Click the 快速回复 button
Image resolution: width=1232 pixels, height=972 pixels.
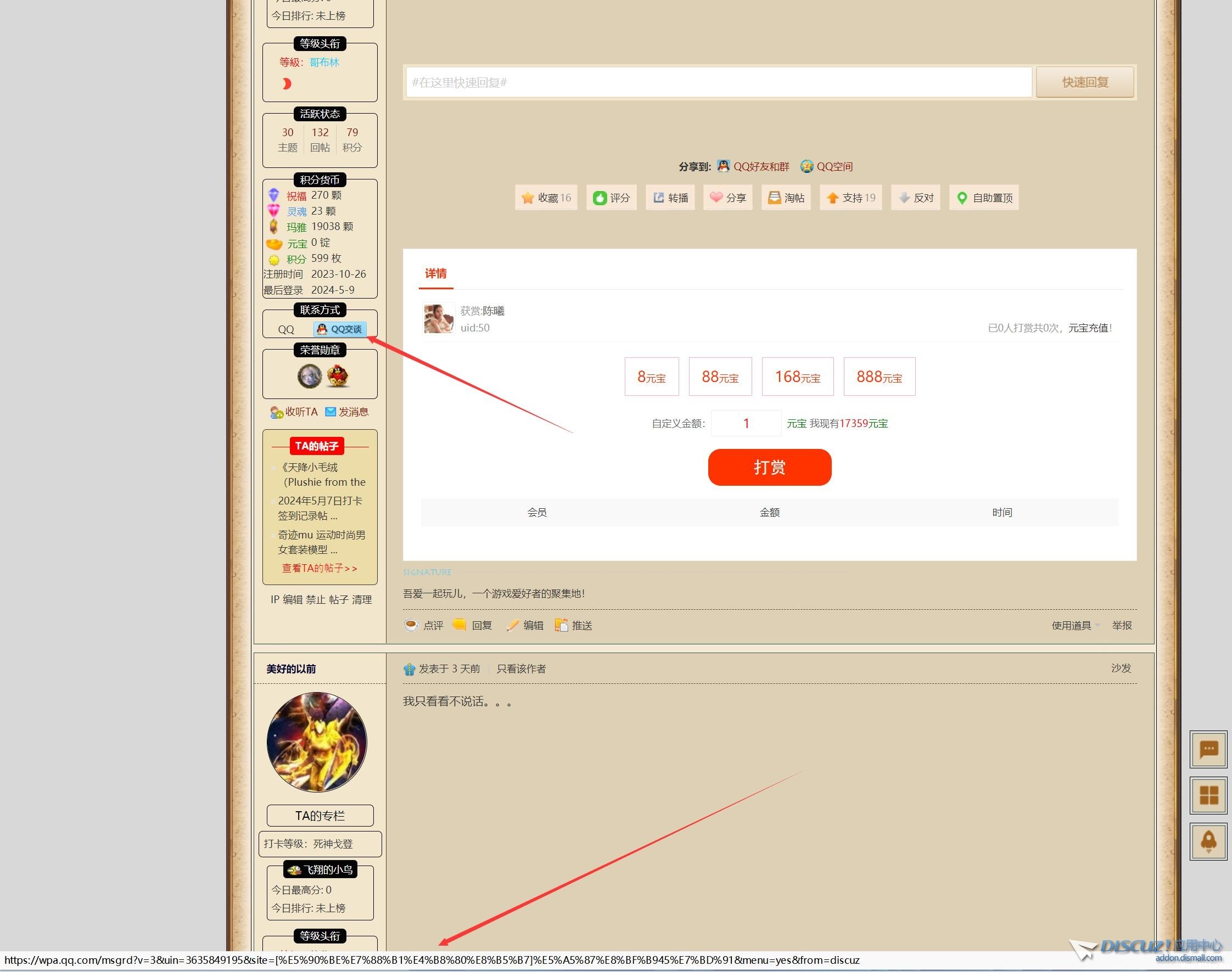tap(1084, 82)
